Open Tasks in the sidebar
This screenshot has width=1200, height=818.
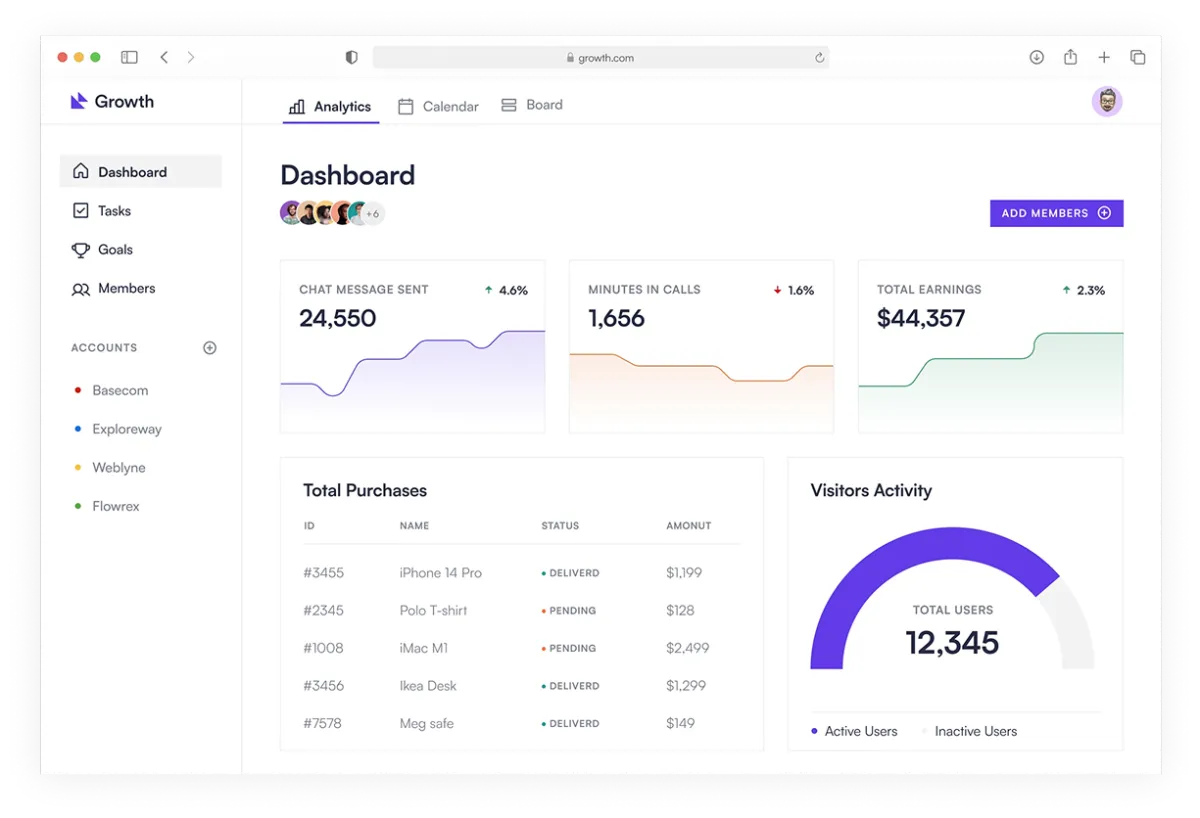coord(102,210)
